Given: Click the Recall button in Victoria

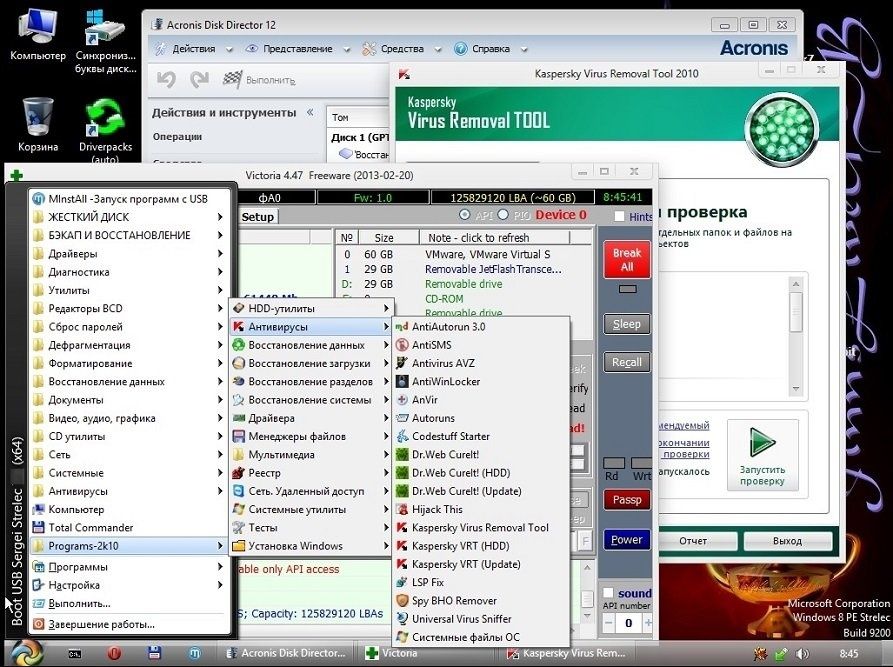Looking at the screenshot, I should 627,362.
